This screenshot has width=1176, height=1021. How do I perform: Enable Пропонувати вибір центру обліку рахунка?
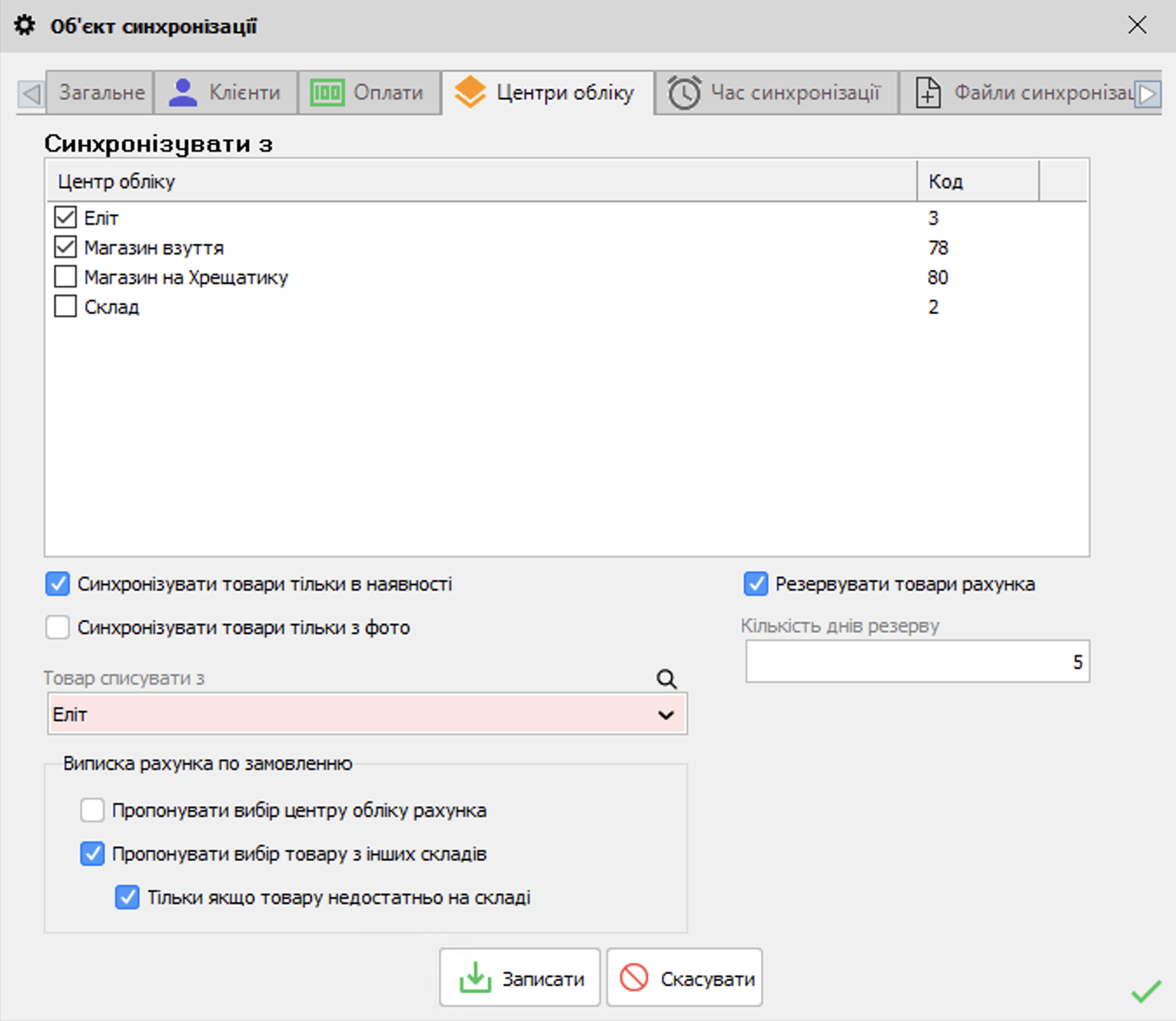(x=92, y=810)
